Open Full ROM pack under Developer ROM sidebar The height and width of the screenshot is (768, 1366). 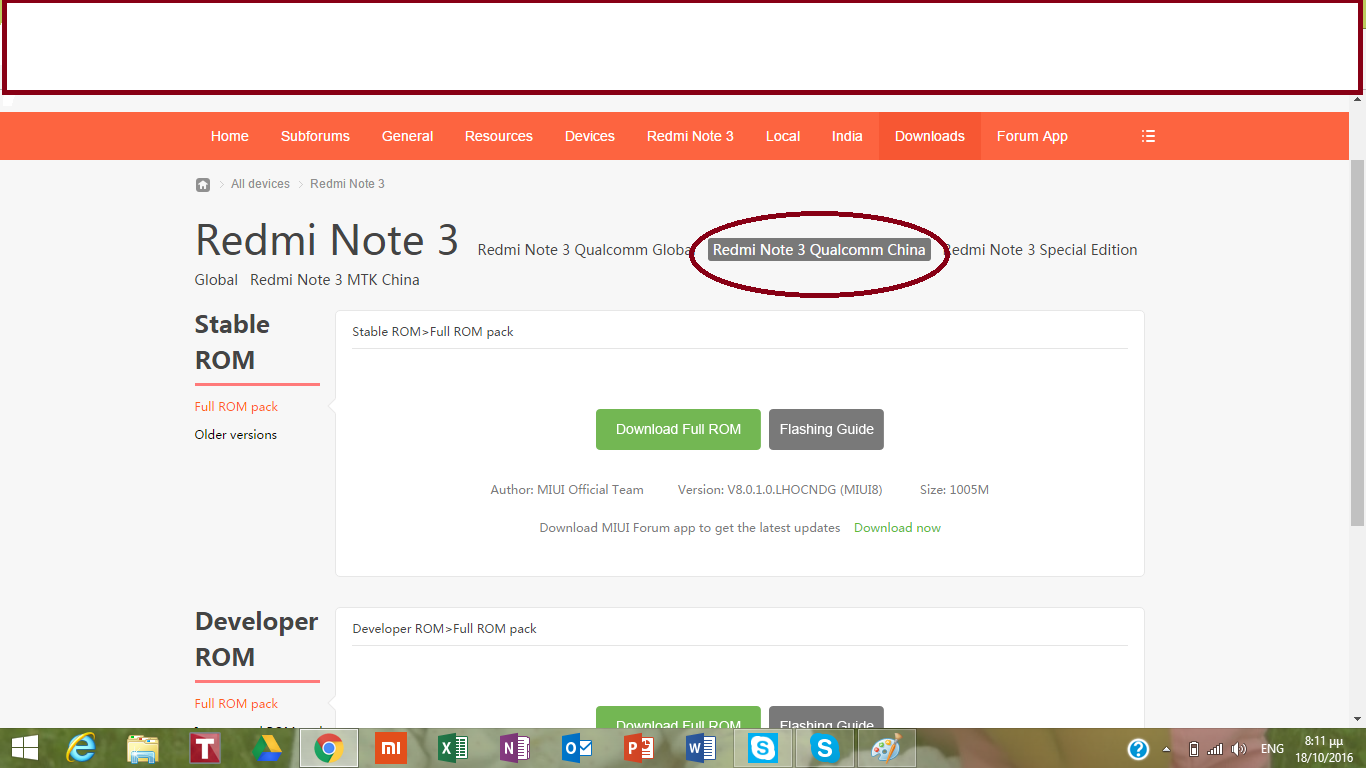(x=236, y=704)
